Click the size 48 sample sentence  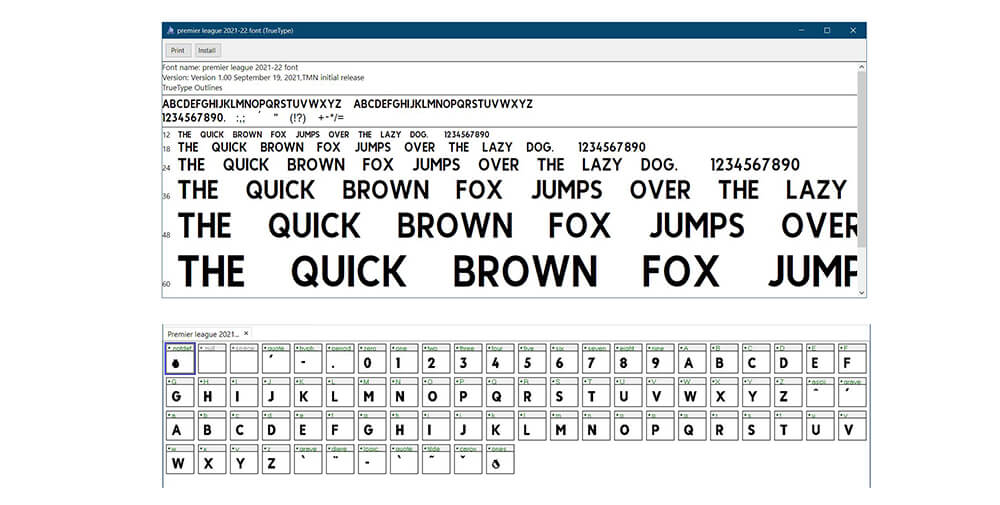coord(517,226)
